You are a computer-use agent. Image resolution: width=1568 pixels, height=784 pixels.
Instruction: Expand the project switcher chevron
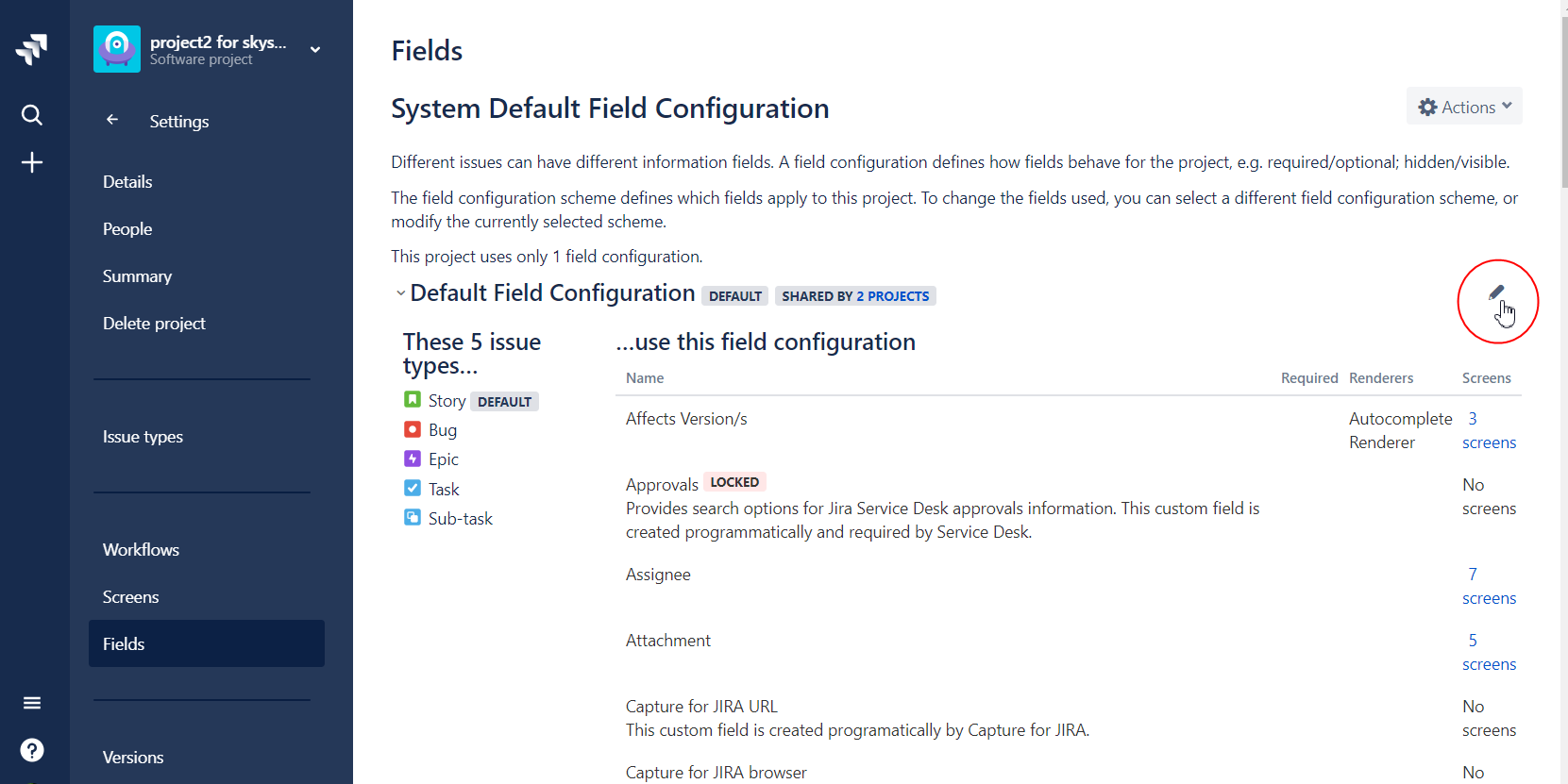click(315, 49)
